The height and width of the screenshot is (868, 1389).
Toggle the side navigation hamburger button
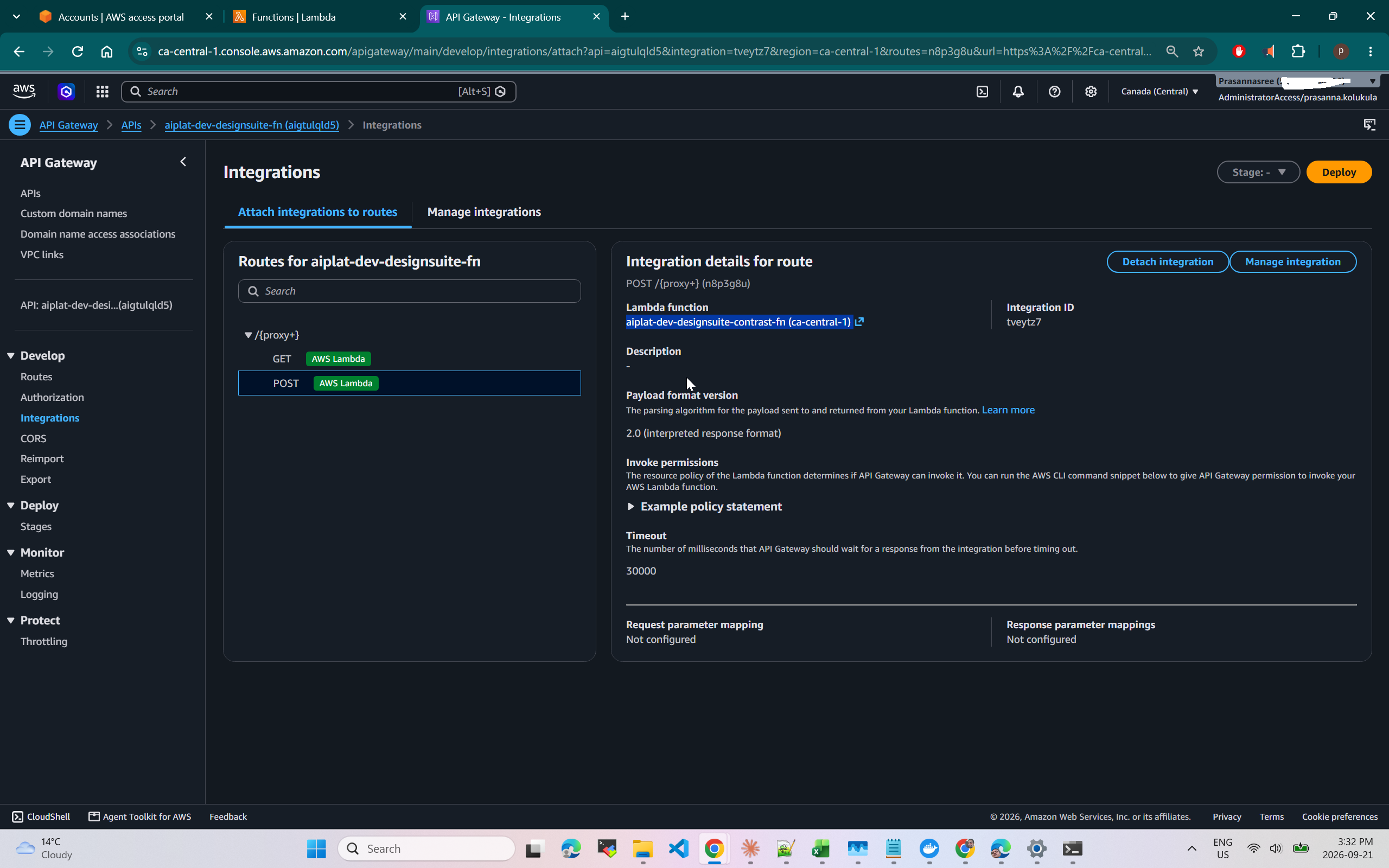20,125
